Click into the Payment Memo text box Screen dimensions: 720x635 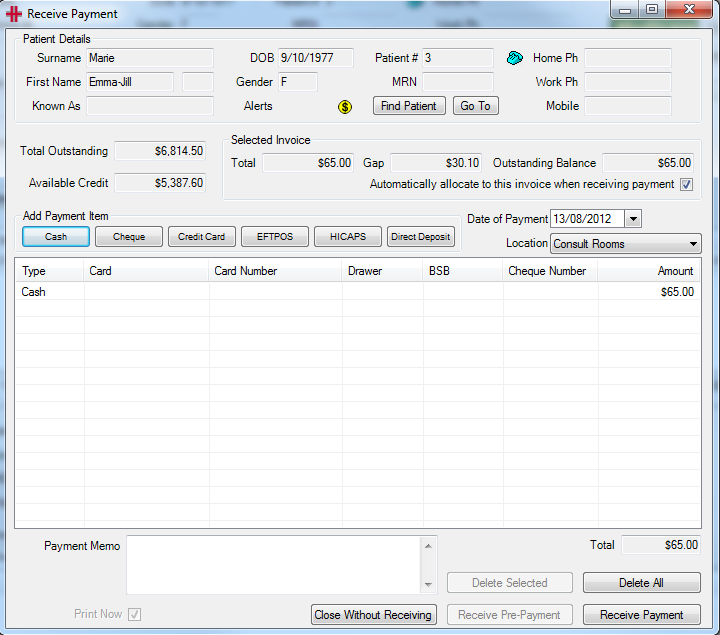[274, 565]
